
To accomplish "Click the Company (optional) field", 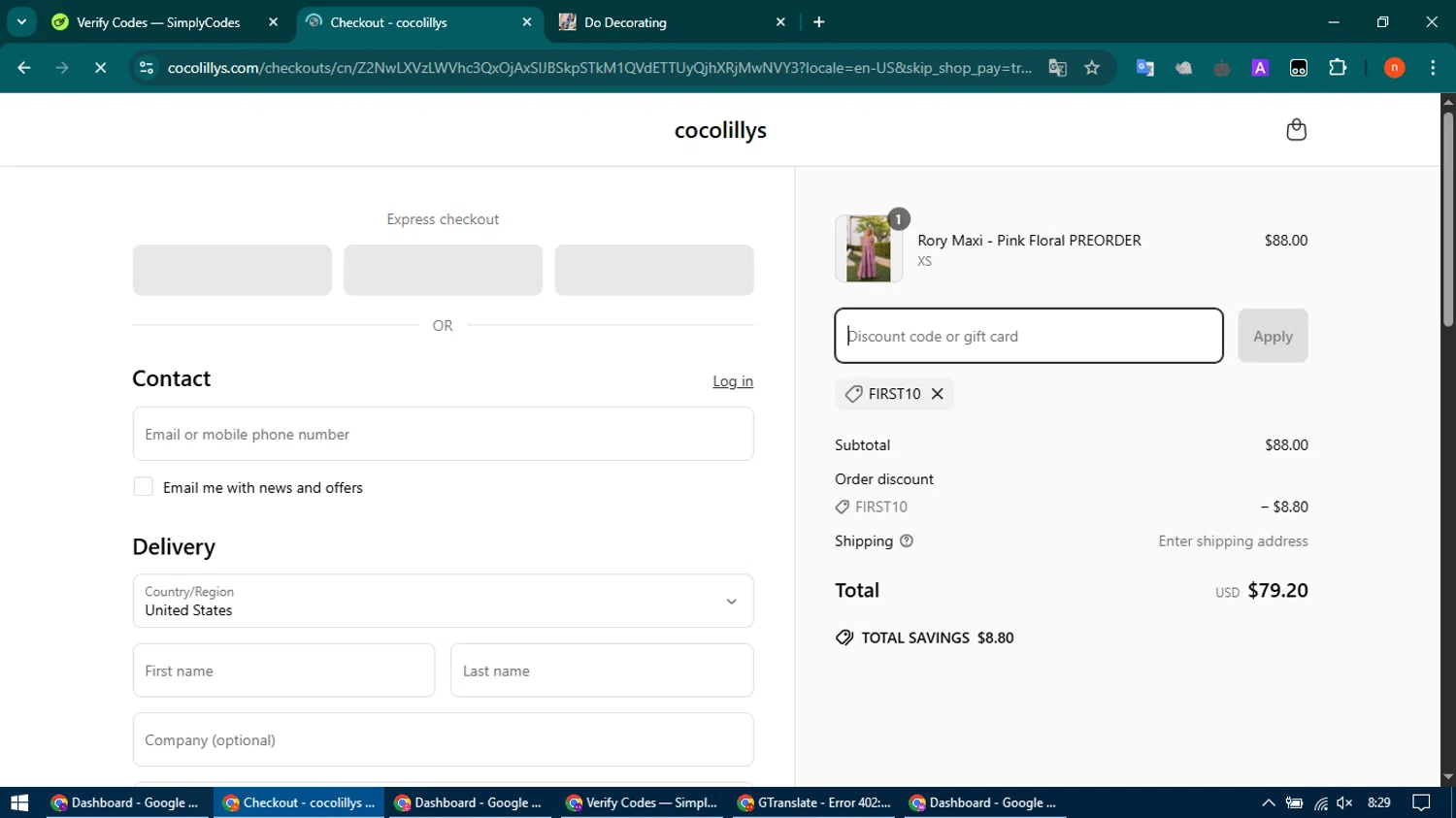I will click(443, 739).
